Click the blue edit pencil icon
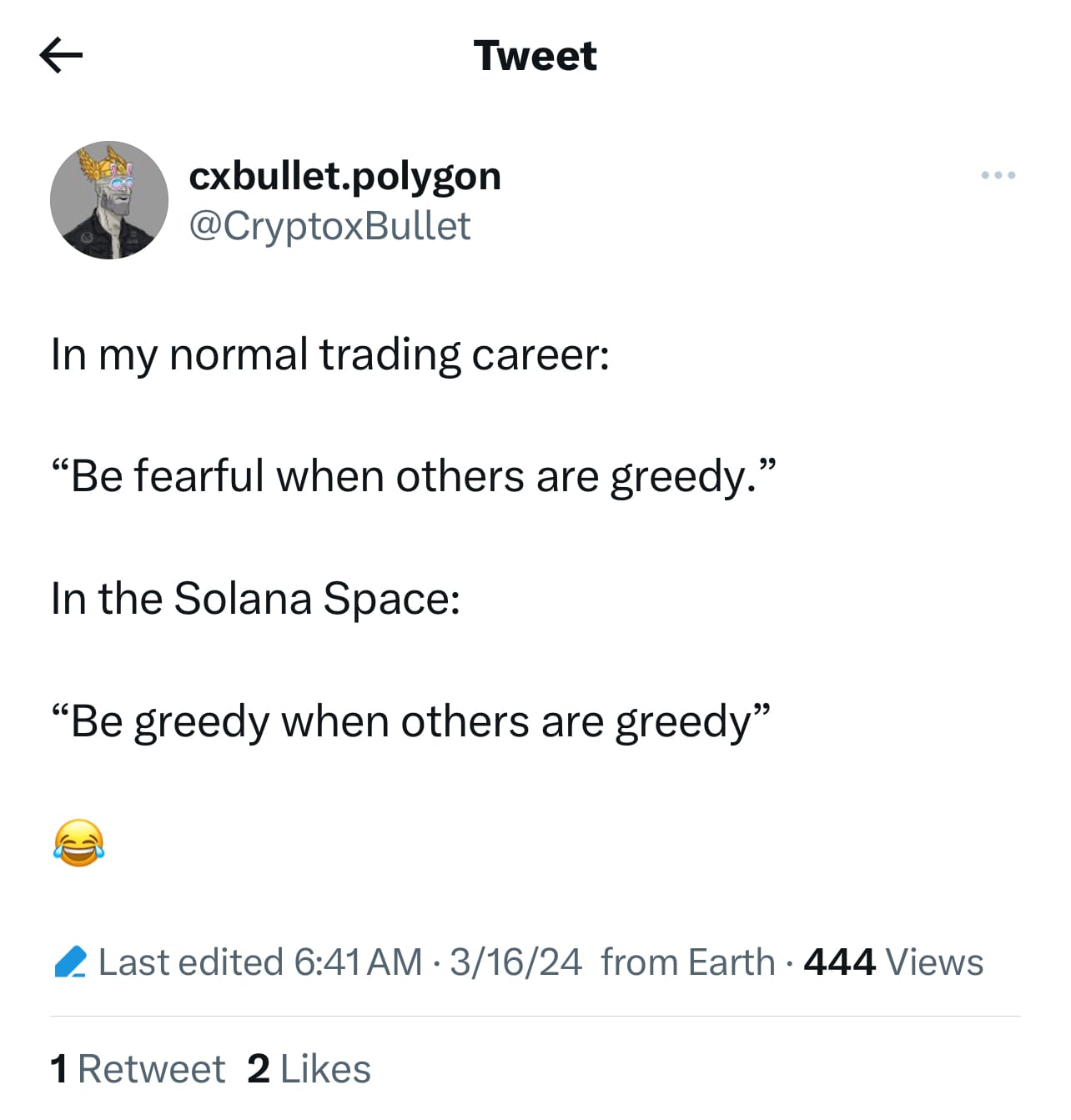This screenshot has width=1071, height=1120. tap(70, 962)
